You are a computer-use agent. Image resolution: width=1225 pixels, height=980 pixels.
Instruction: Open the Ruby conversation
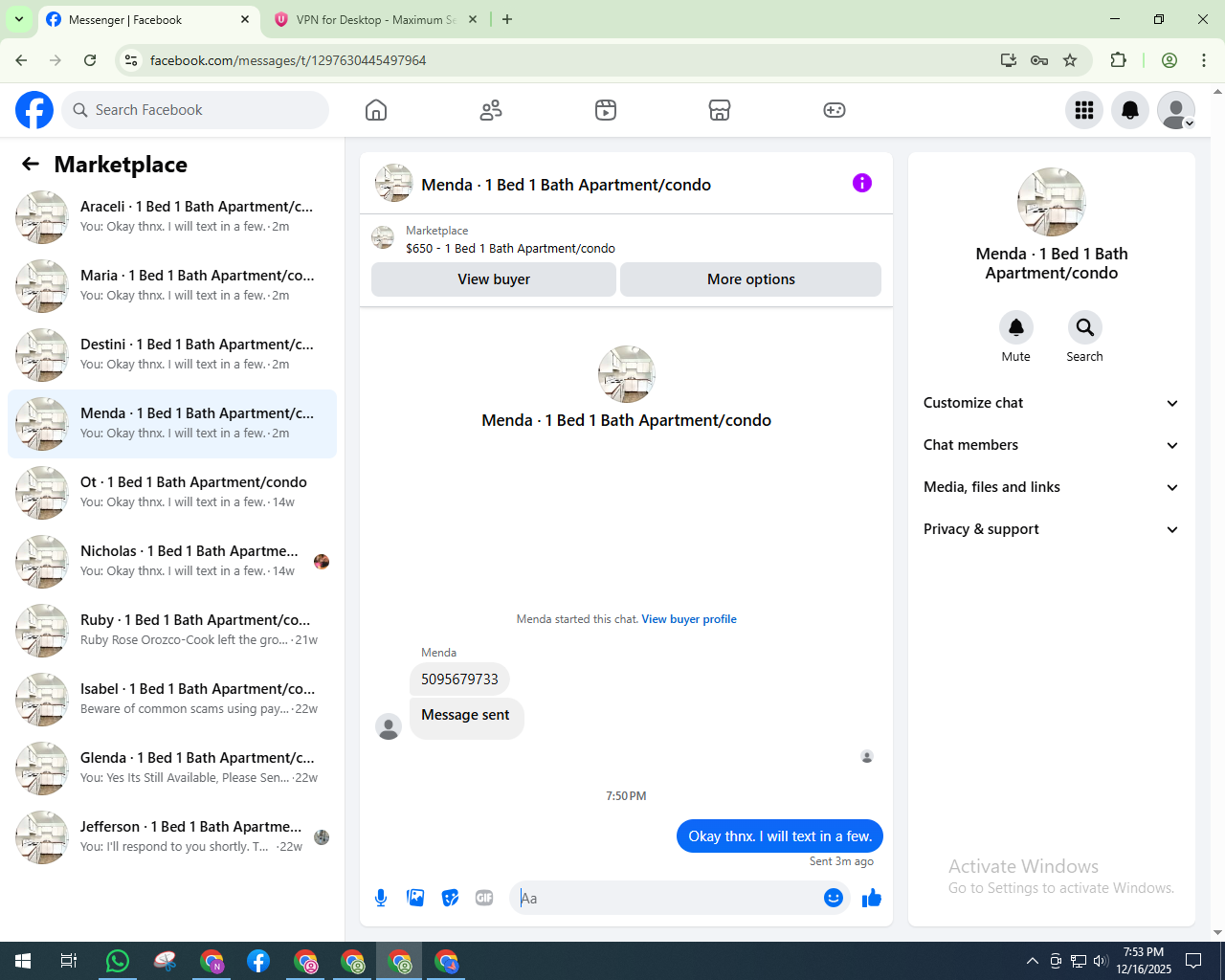[x=172, y=631]
